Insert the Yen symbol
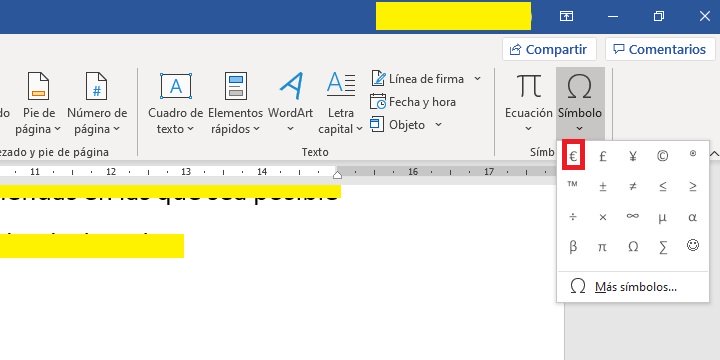Image resolution: width=720 pixels, height=360 pixels. pyautogui.click(x=633, y=156)
